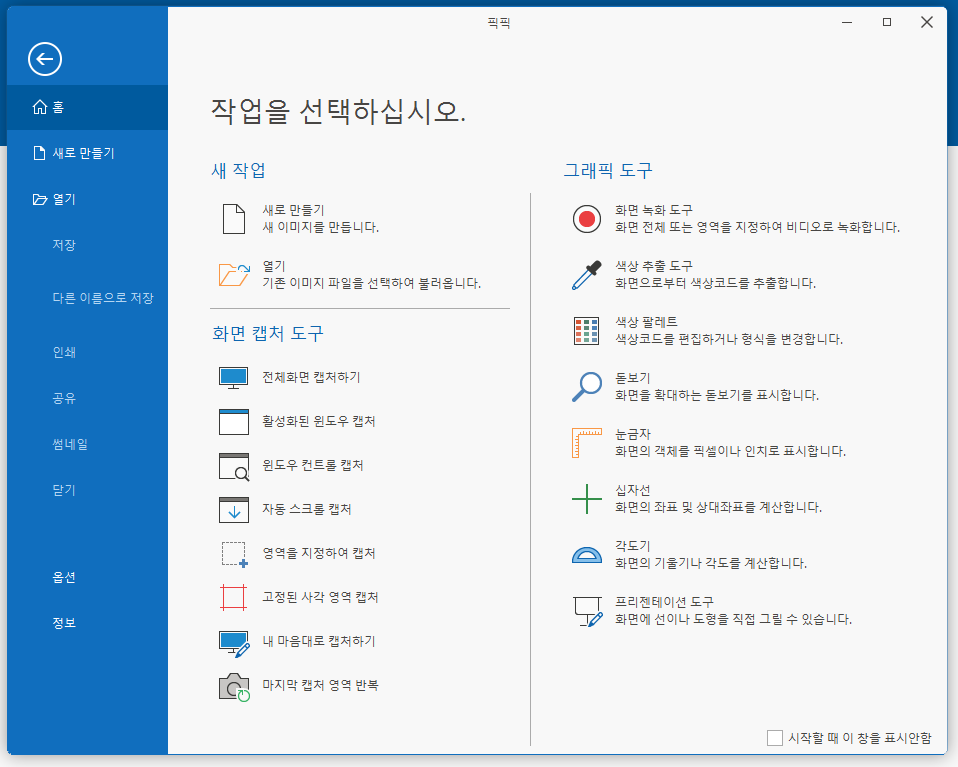Click the 각도기 title text
The height and width of the screenshot is (767, 958).
(632, 546)
